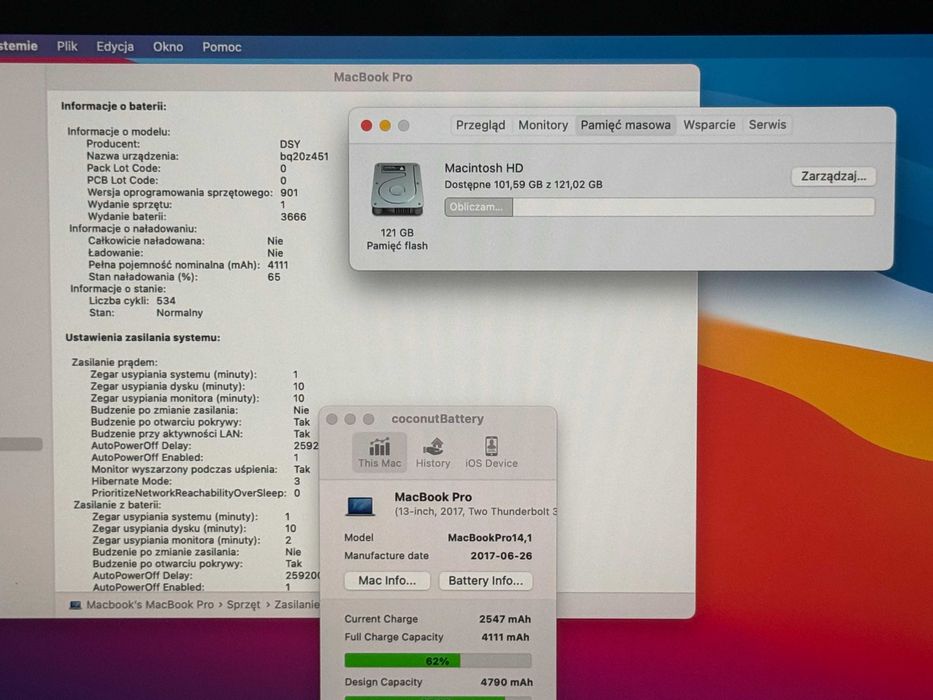Click the Ustawienia zasilania systemu heading
933x700 pixels.
[143, 338]
